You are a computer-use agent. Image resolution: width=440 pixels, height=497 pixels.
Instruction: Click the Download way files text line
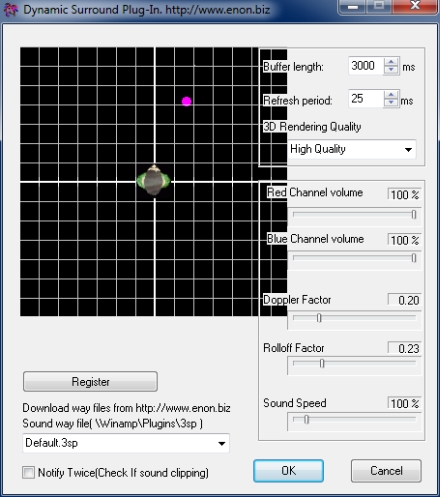126,408
